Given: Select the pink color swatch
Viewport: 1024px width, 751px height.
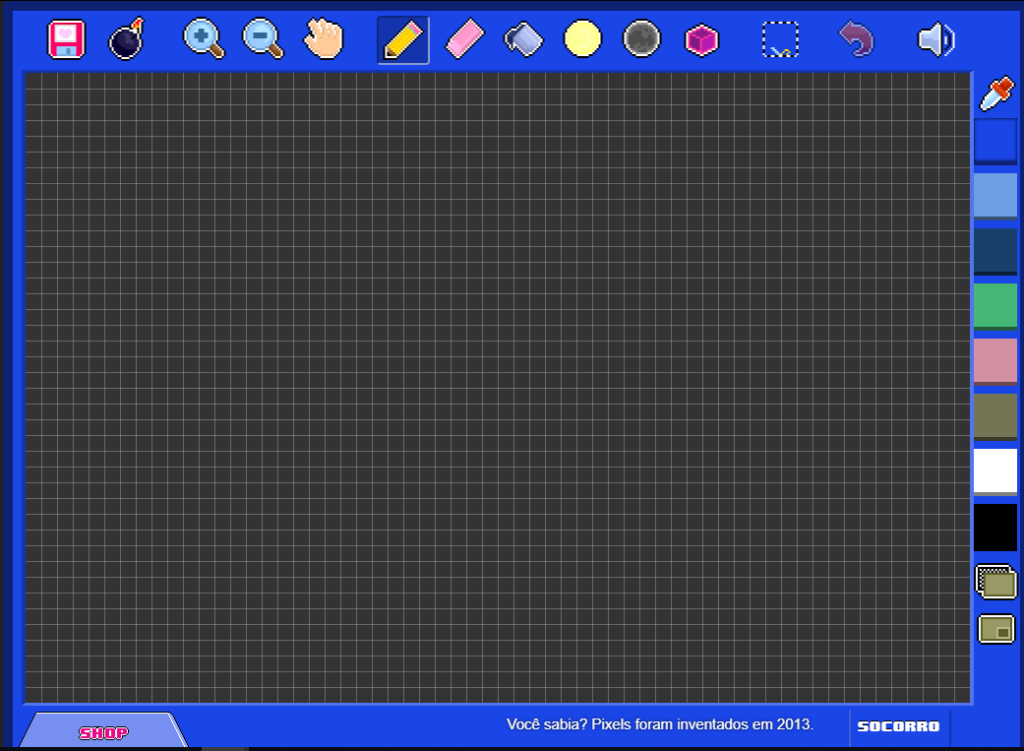Looking at the screenshot, I should point(995,360).
